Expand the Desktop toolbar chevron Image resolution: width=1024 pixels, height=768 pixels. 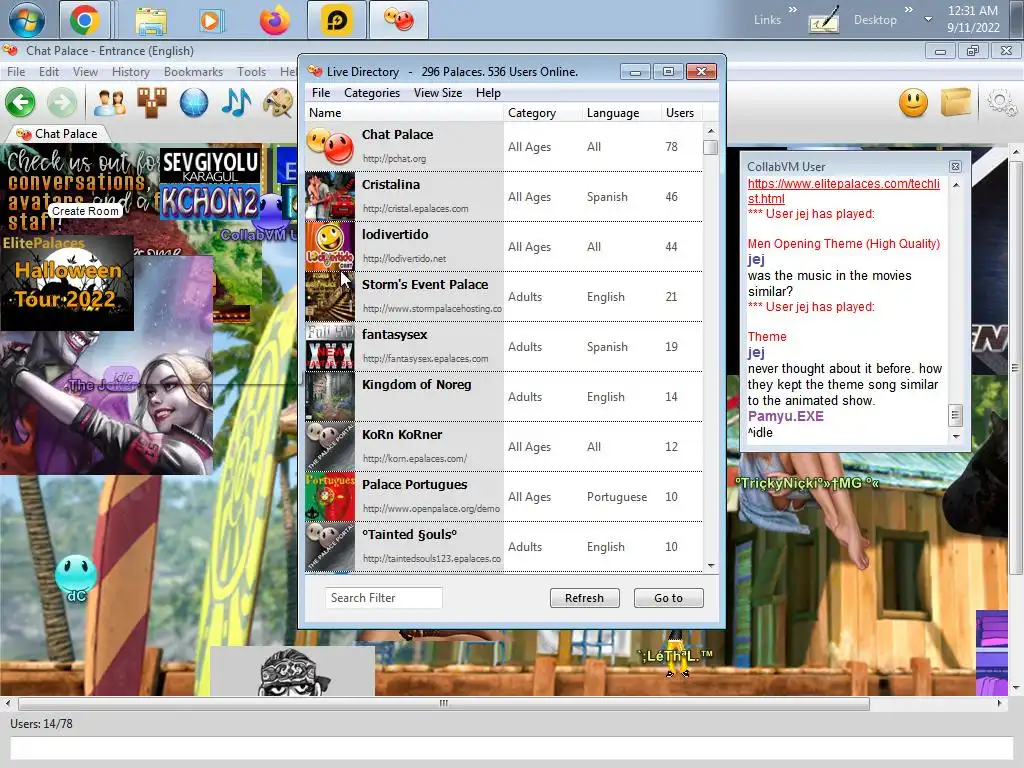[x=908, y=10]
